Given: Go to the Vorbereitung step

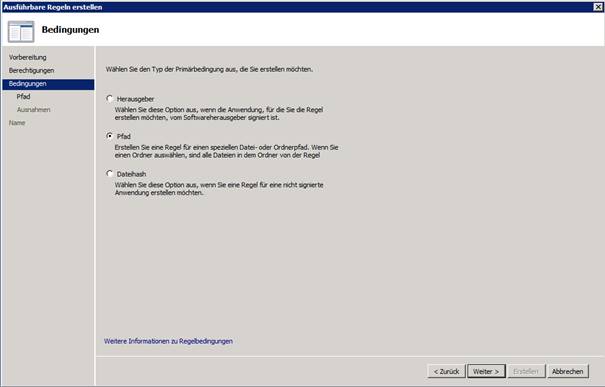Looking at the screenshot, I should (27, 57).
